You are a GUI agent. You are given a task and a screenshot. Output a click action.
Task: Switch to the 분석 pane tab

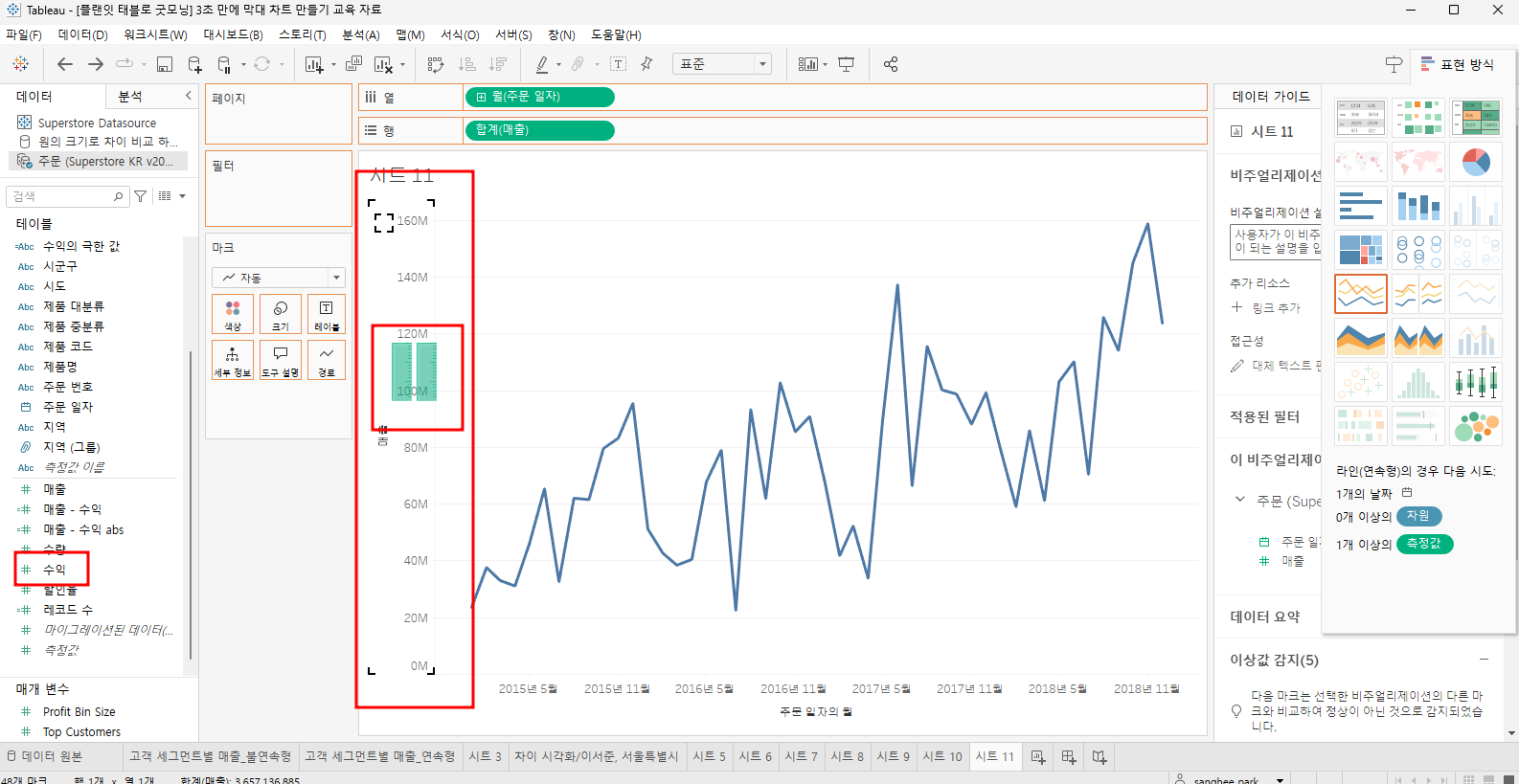130,97
